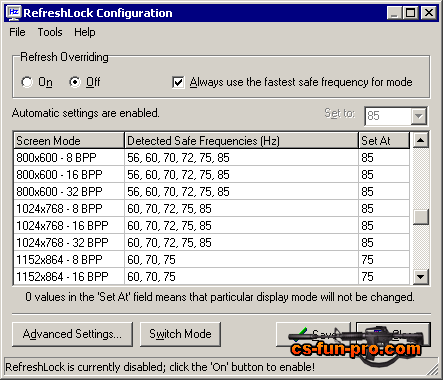
Task: Open the Set to dropdown arrow
Action: [418, 116]
